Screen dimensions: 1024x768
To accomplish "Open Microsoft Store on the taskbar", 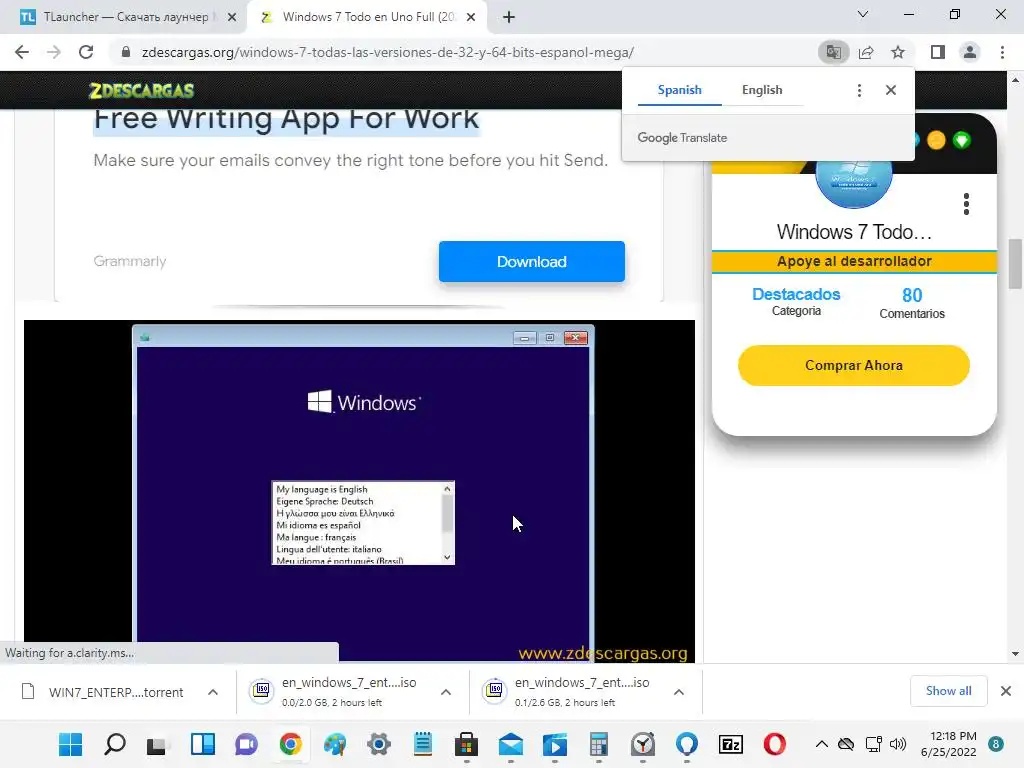I will [466, 744].
